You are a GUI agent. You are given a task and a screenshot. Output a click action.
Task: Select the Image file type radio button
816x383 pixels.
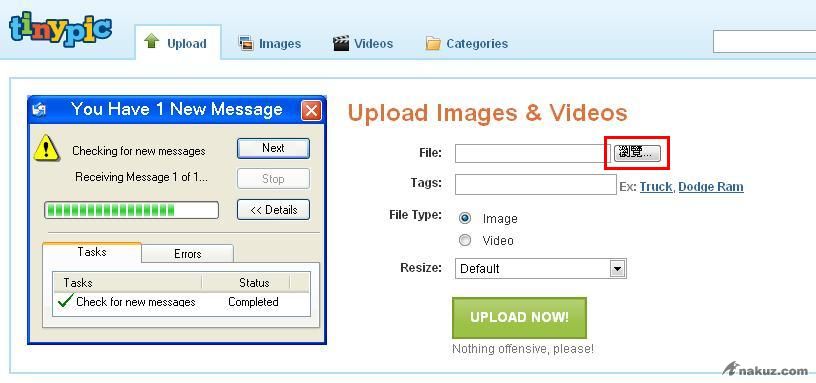tap(465, 218)
